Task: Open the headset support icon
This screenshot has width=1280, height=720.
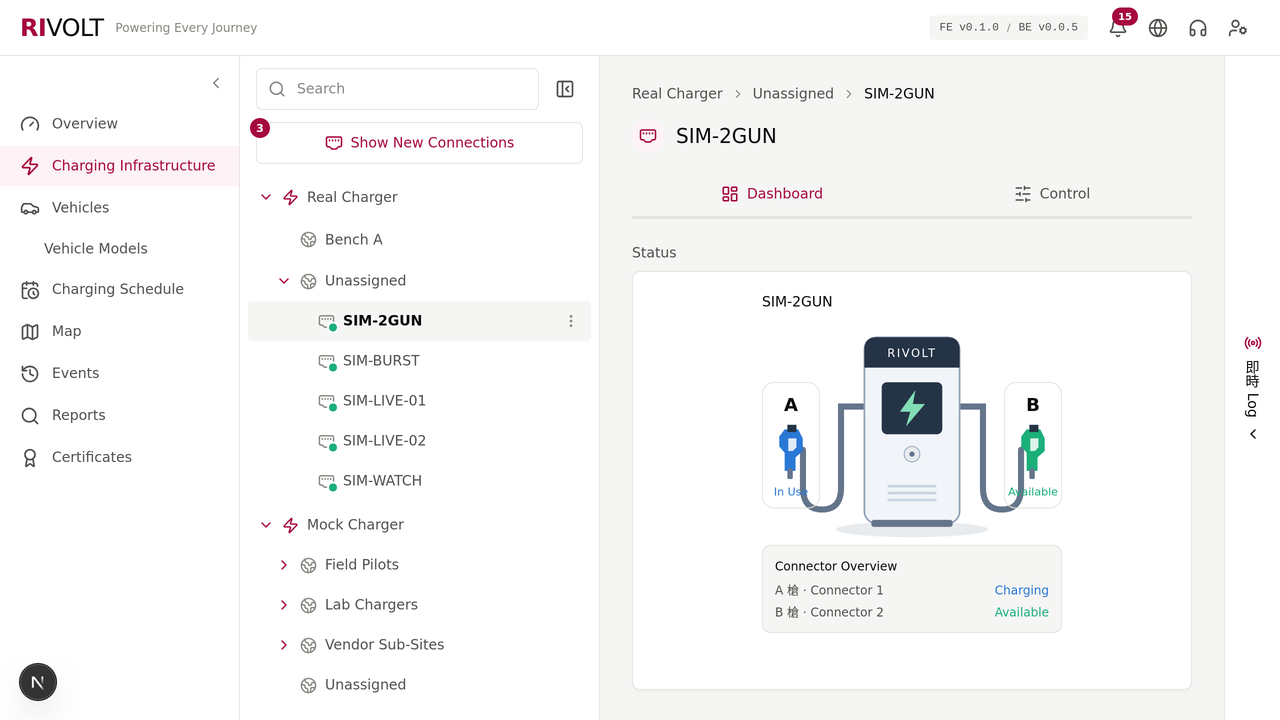Action: [x=1198, y=28]
